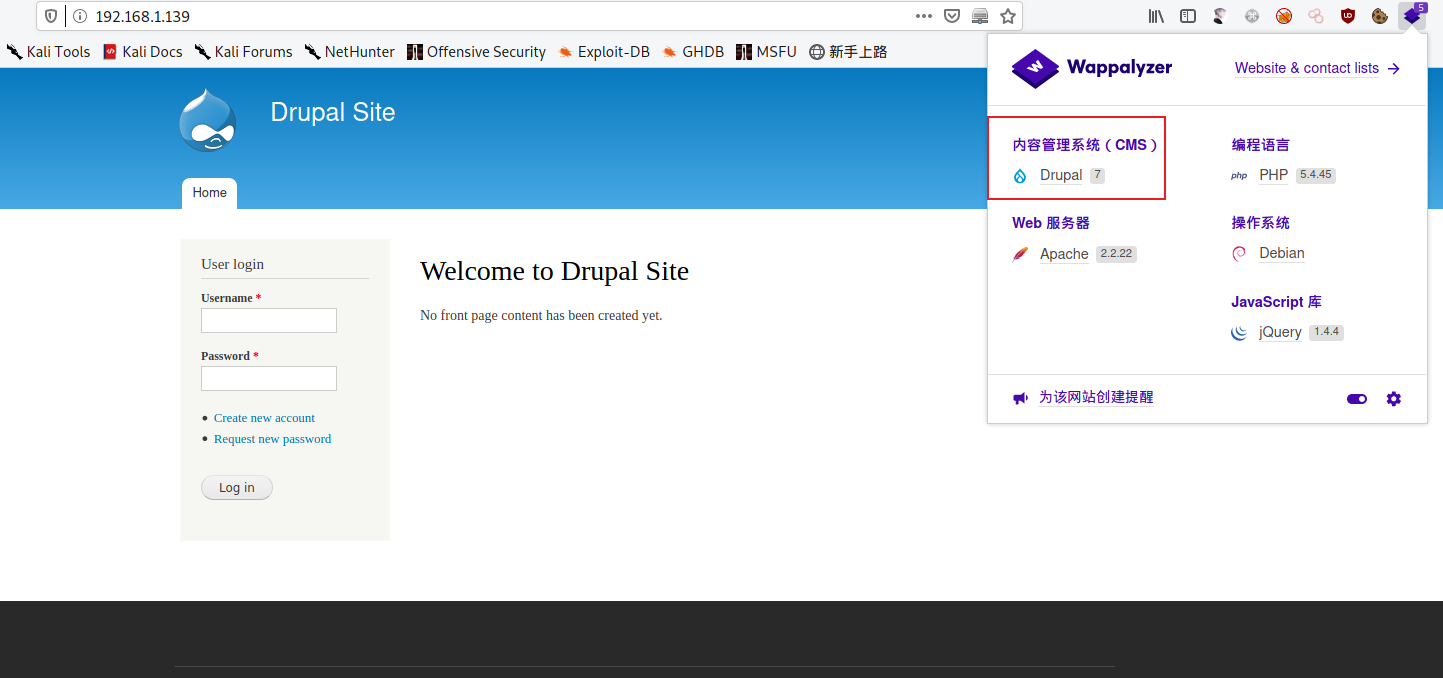Screen dimensions: 1443x678
Task: Open the Kali Tools bookmark
Action: pos(48,52)
